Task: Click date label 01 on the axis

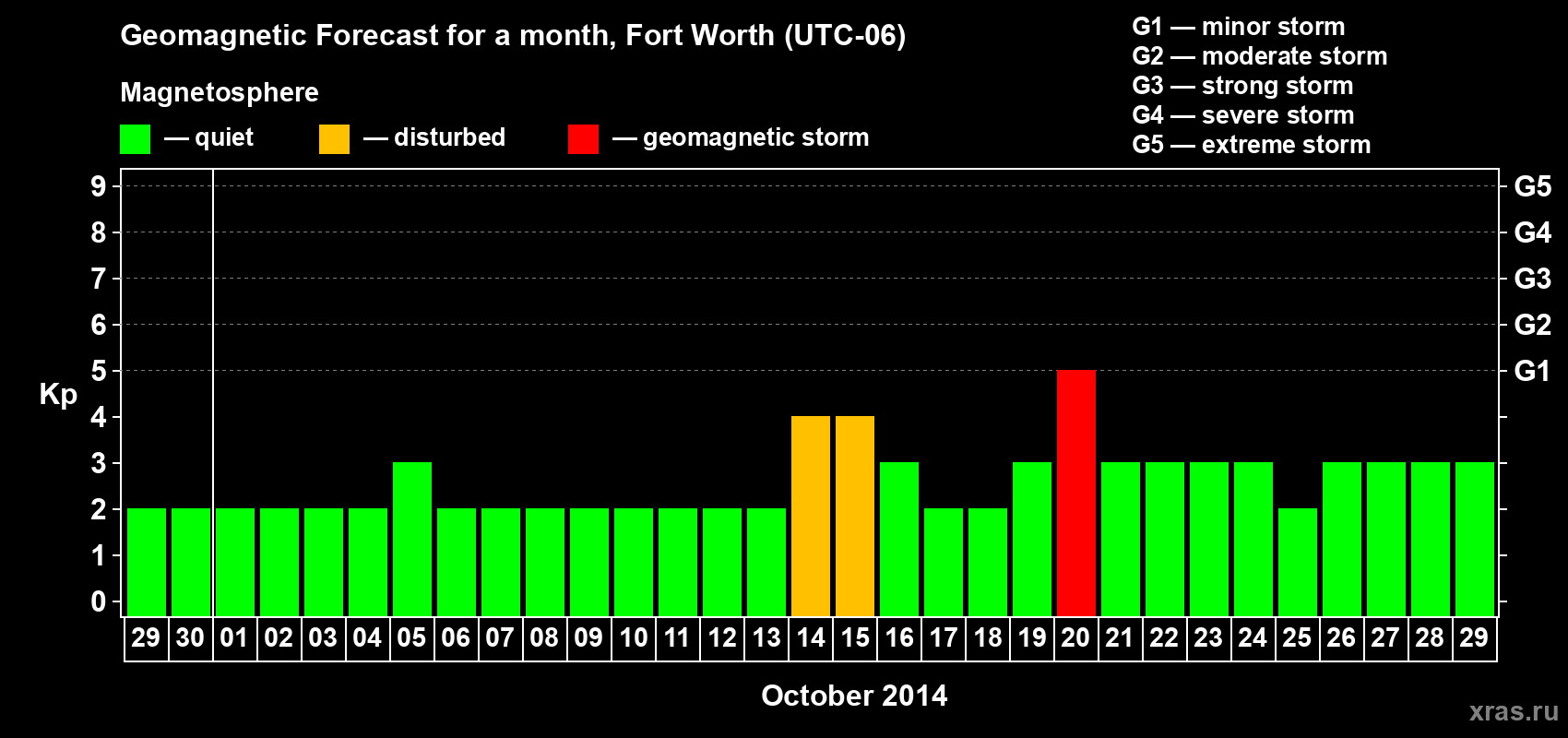Action: click(x=234, y=637)
